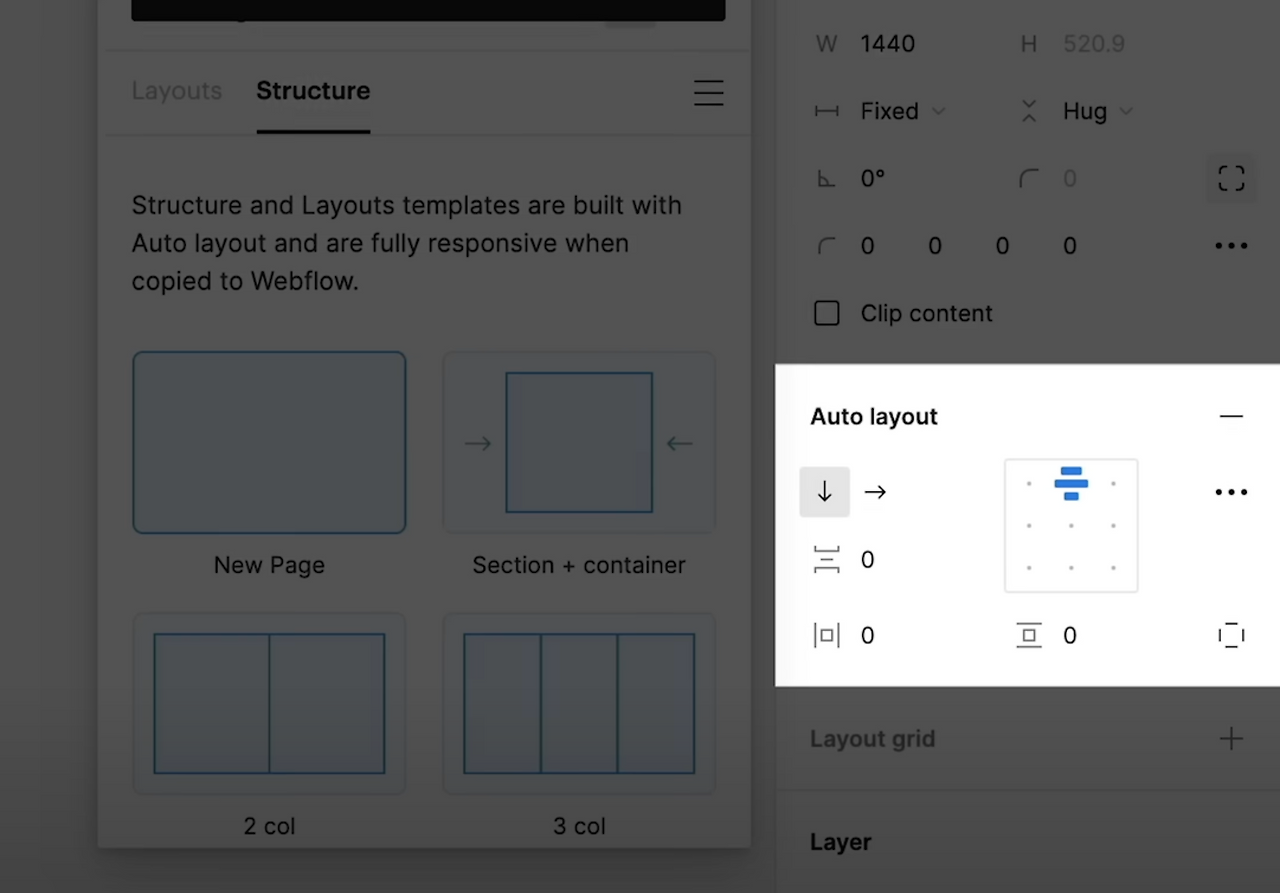Add a layout grid with plus
The height and width of the screenshot is (893, 1280).
1231,739
